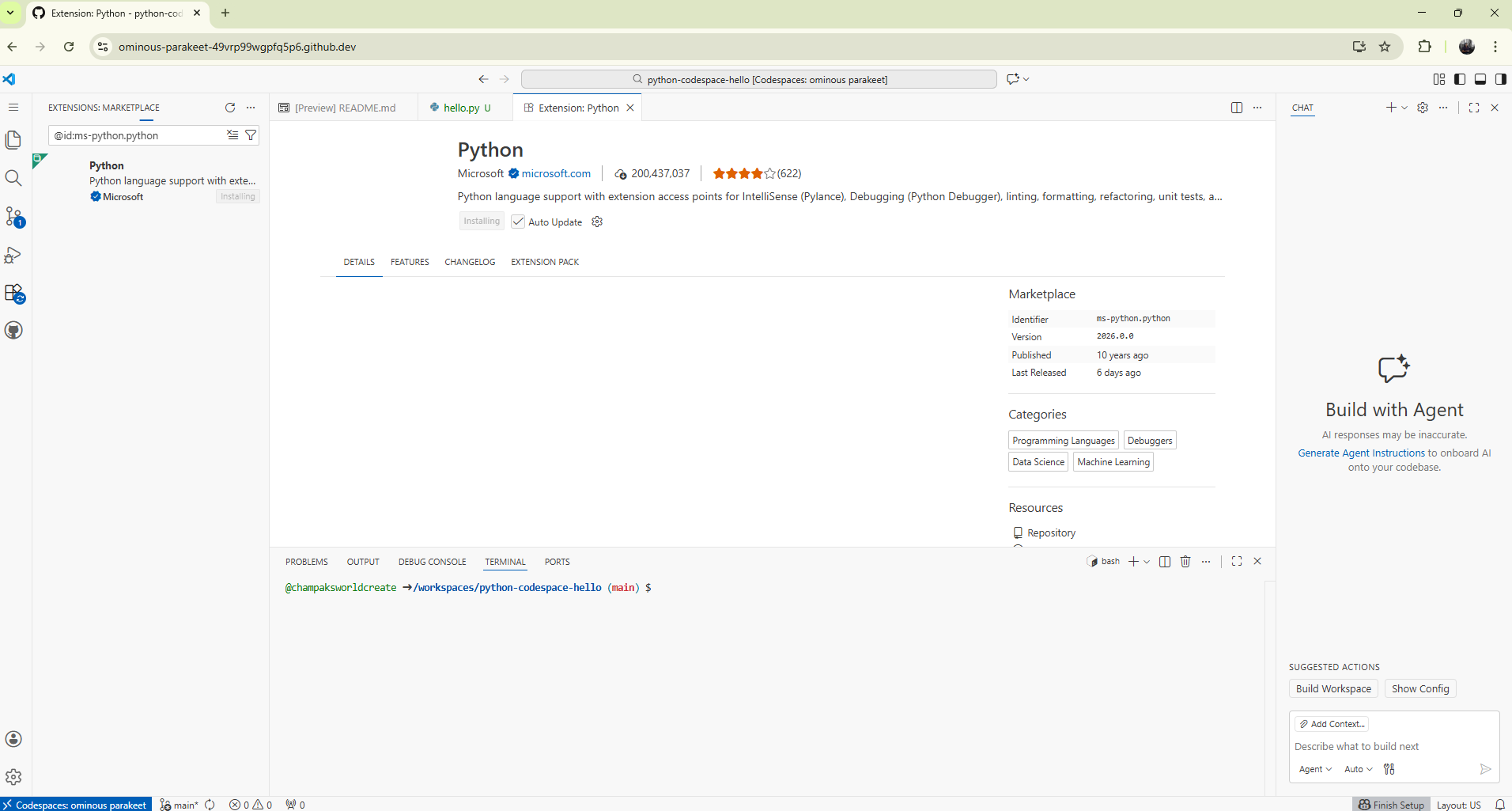Open the Agent mode dropdown
1512x811 pixels.
tap(1315, 769)
